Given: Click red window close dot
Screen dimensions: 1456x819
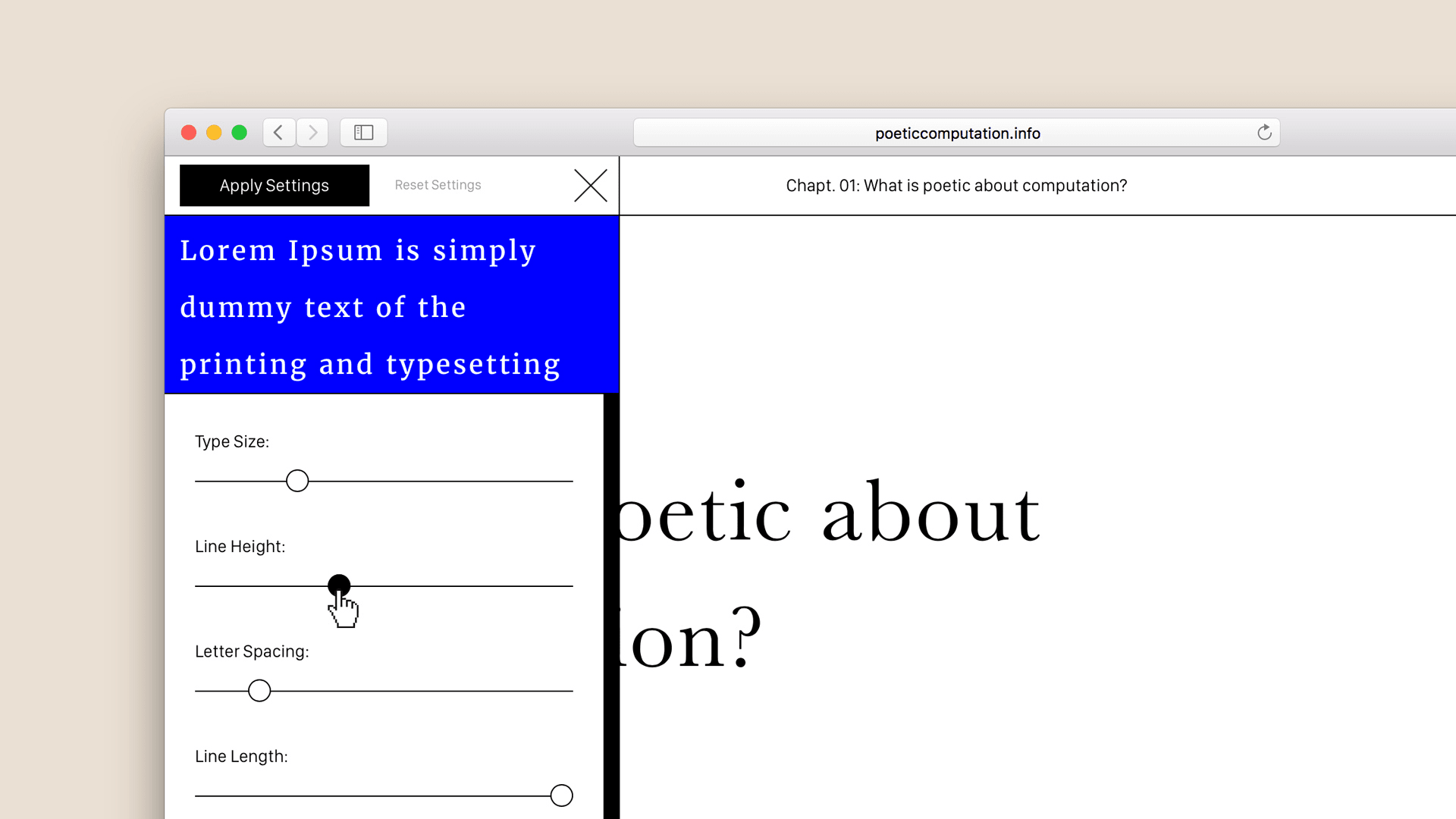Looking at the screenshot, I should pos(189,133).
